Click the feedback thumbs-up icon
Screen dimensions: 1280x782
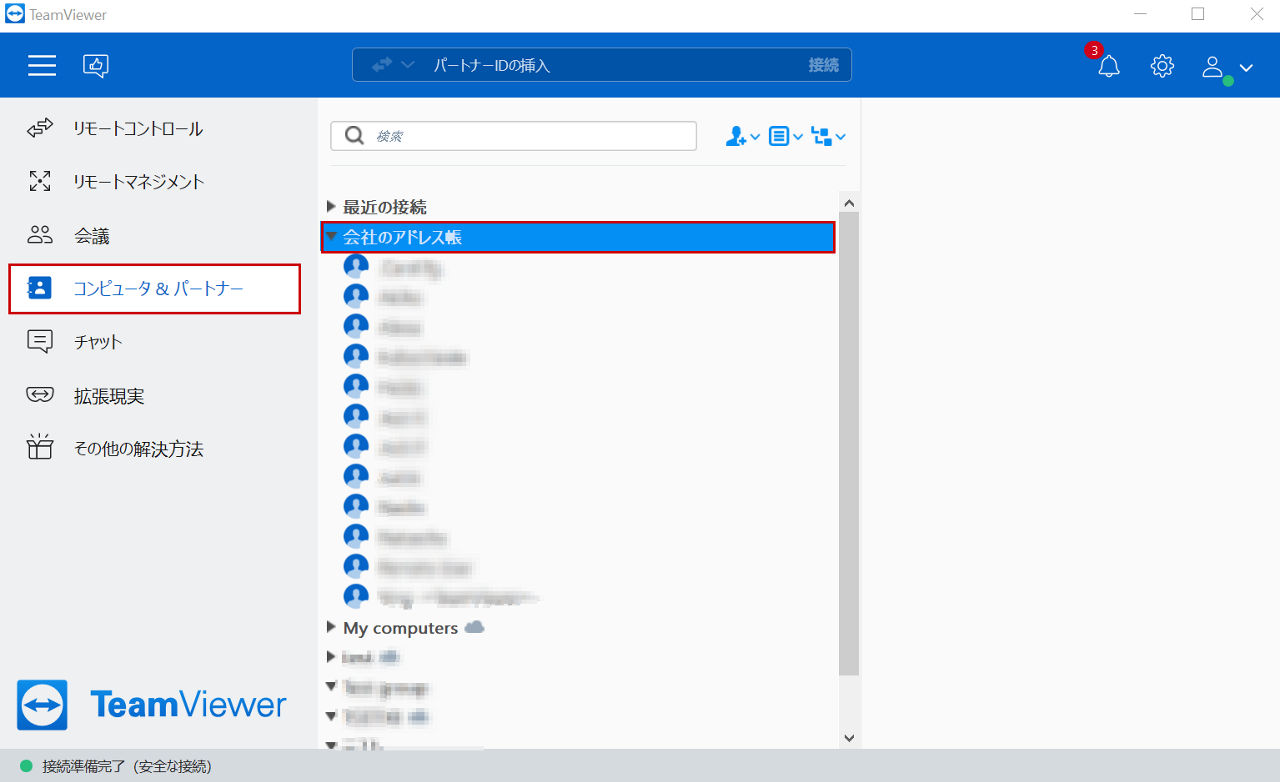click(x=96, y=66)
